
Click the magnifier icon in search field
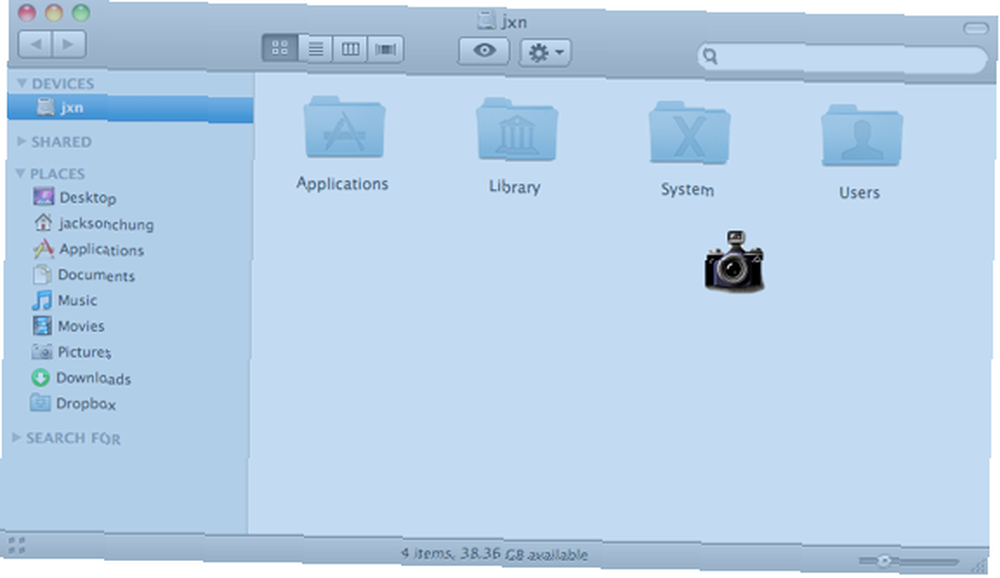(710, 56)
